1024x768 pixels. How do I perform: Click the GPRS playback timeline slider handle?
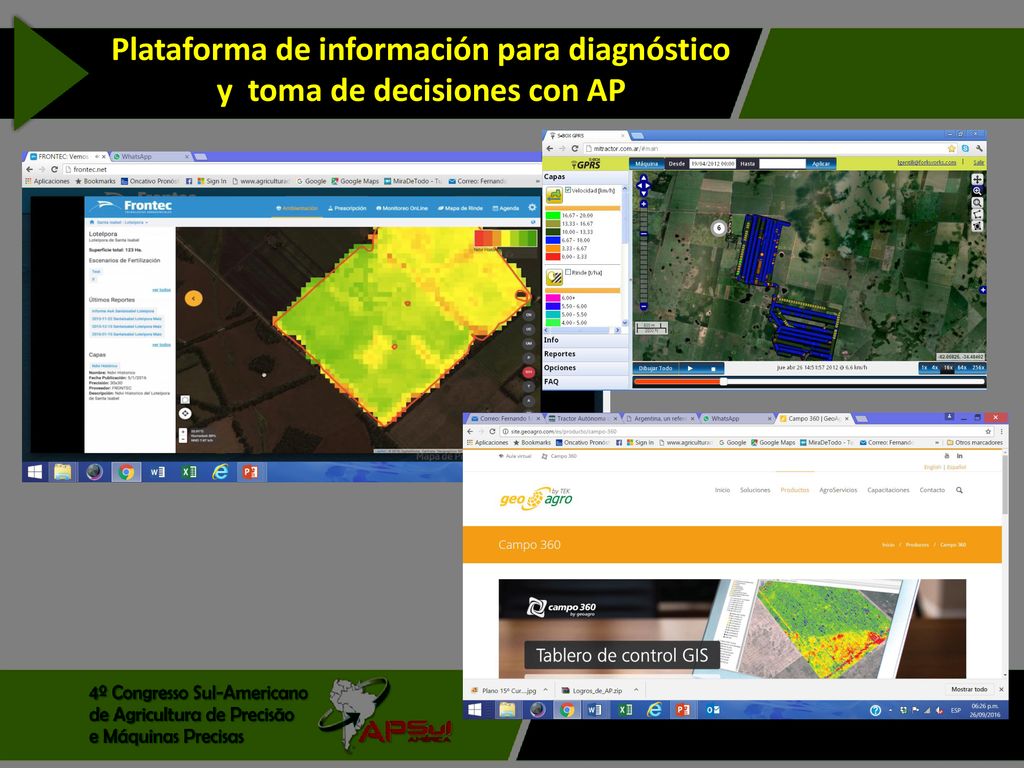click(x=724, y=381)
